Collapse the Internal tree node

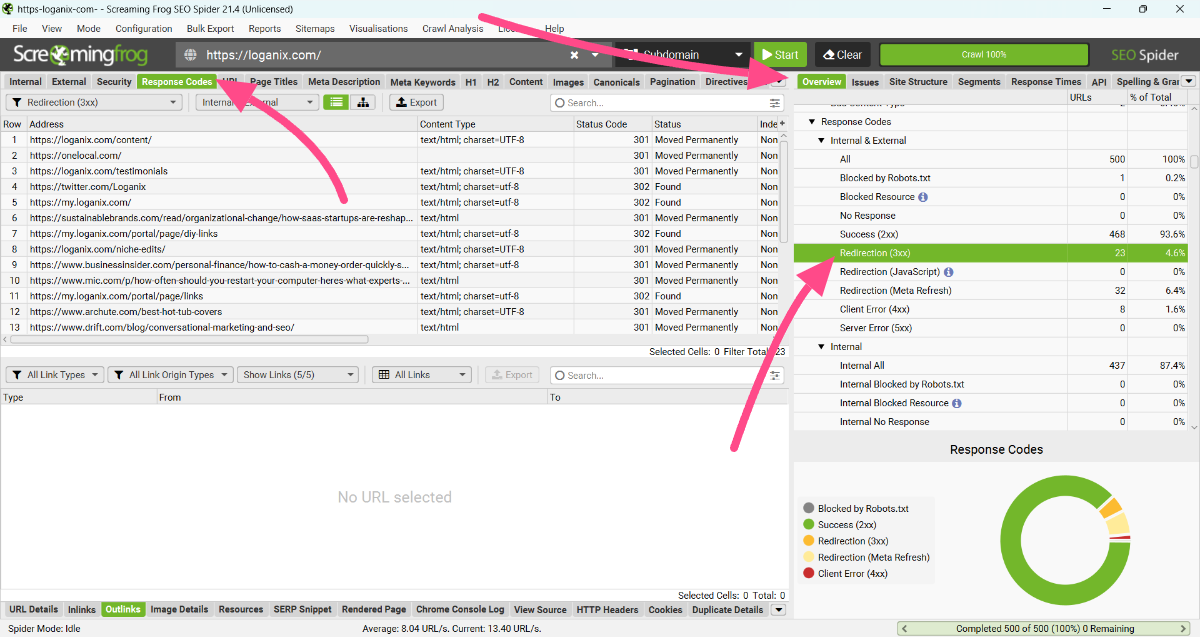point(821,347)
